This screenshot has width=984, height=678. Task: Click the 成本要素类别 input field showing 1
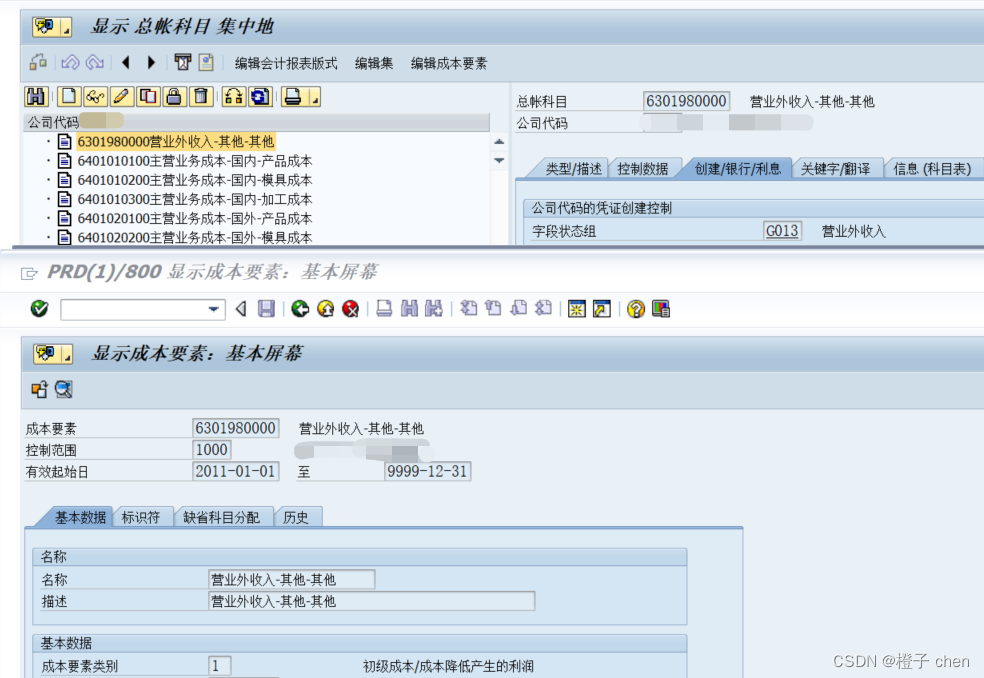[219, 664]
